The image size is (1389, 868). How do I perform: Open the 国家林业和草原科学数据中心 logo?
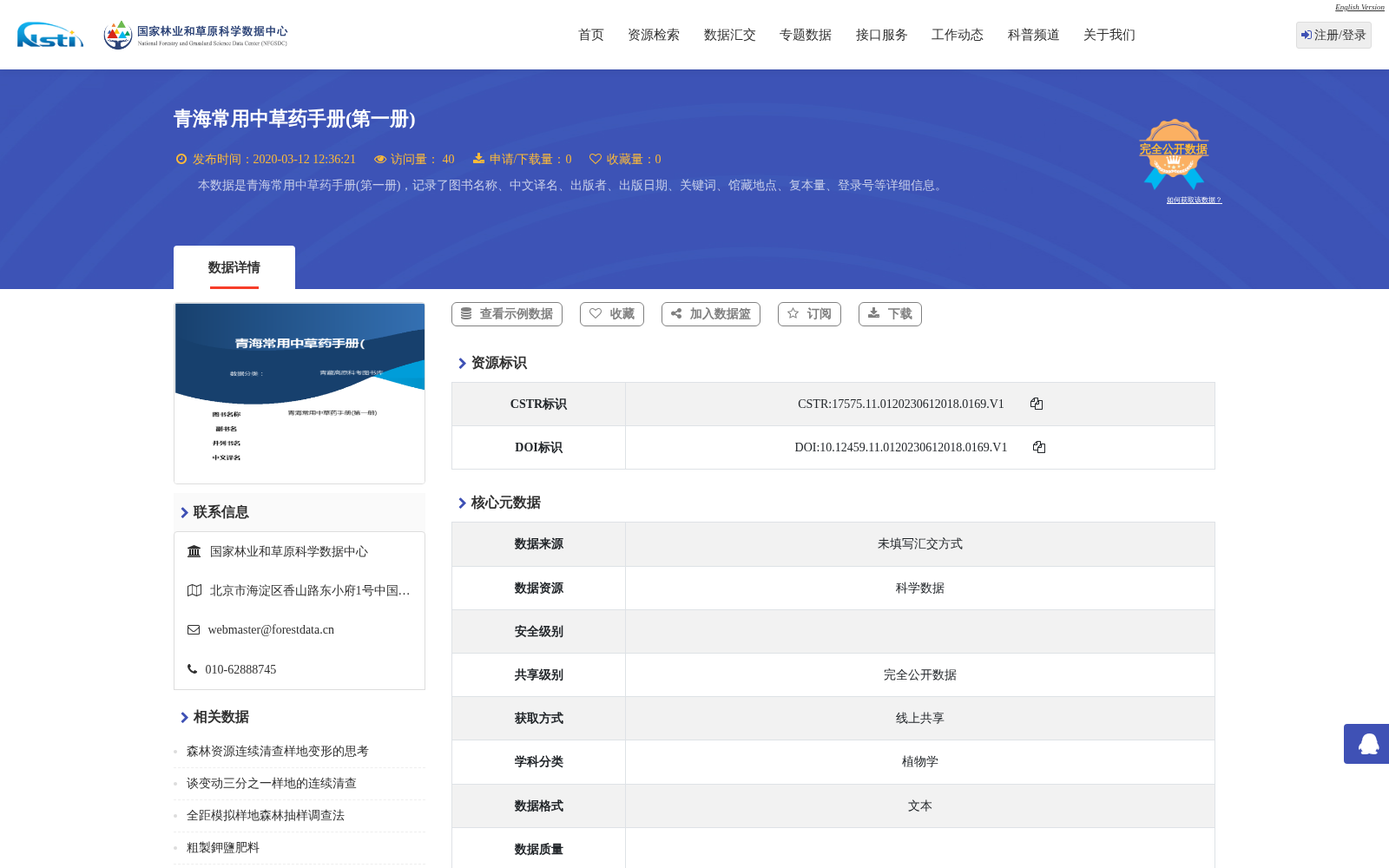click(195, 35)
